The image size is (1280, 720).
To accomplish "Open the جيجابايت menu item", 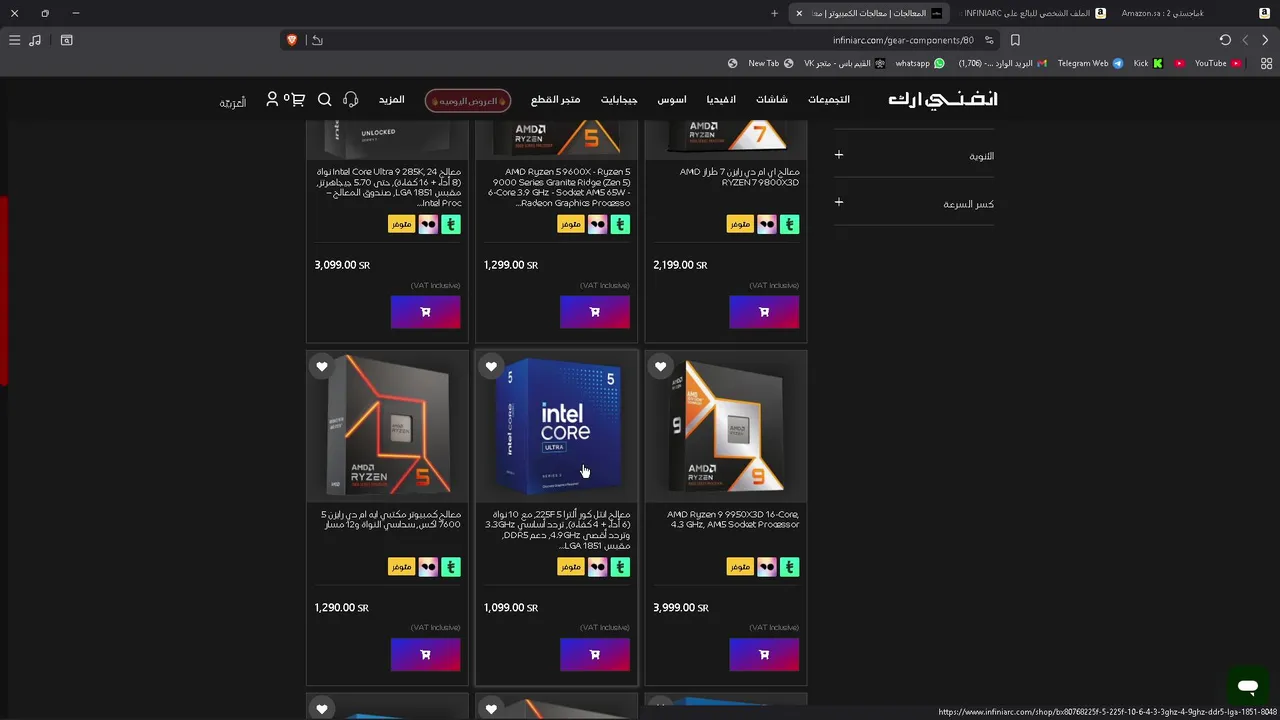I will click(619, 100).
